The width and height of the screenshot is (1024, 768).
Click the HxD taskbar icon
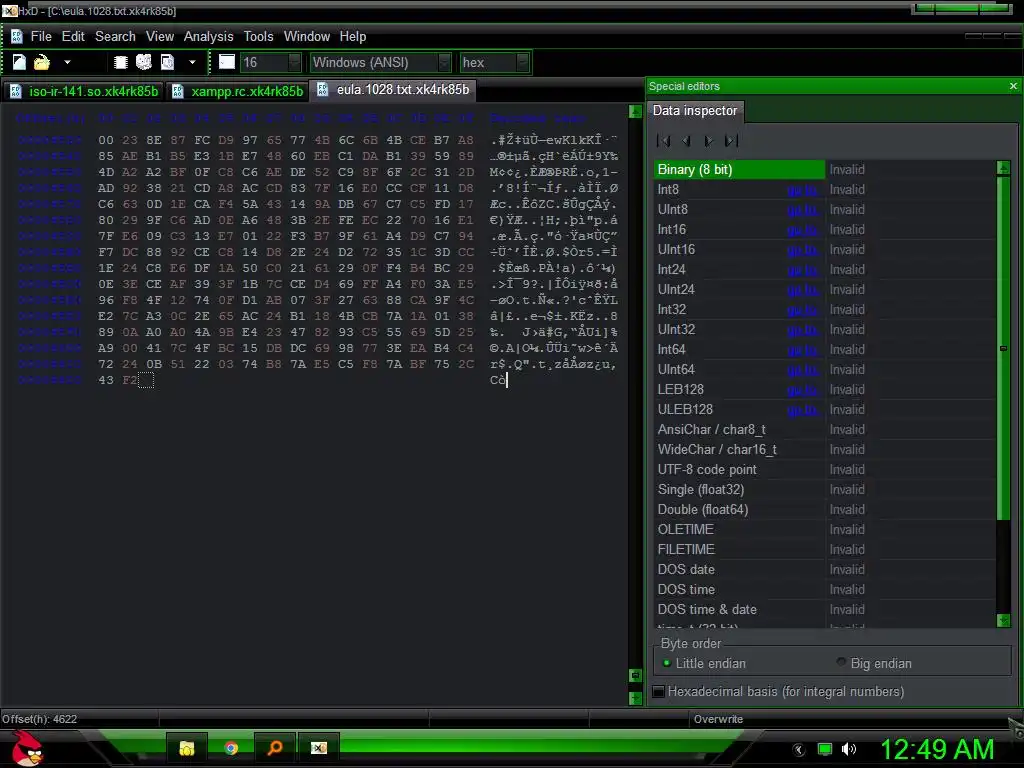click(319, 748)
